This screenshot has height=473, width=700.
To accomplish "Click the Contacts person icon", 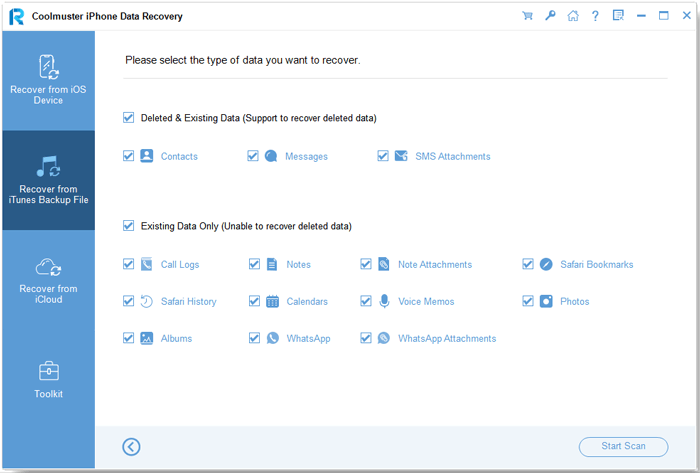I will tap(147, 156).
